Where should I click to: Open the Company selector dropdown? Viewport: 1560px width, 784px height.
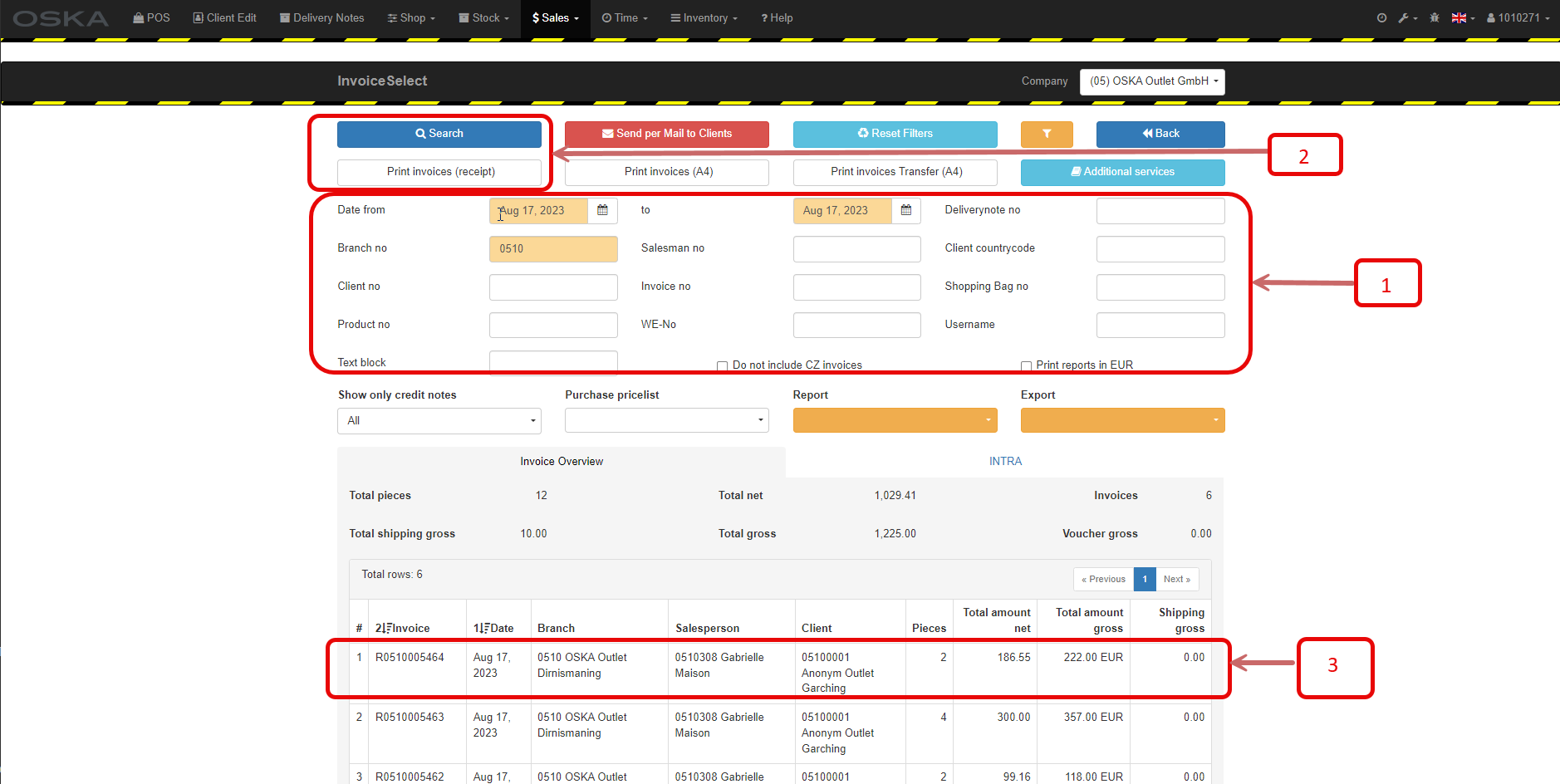click(x=1152, y=81)
